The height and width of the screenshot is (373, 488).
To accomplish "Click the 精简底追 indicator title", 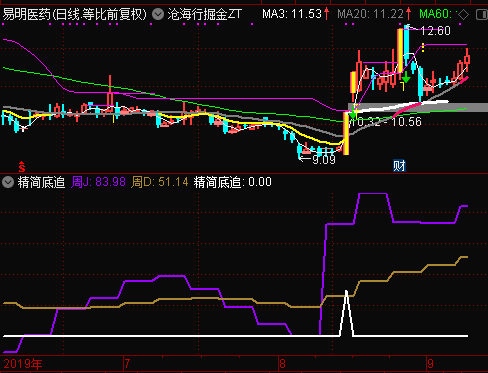I will coord(41,182).
